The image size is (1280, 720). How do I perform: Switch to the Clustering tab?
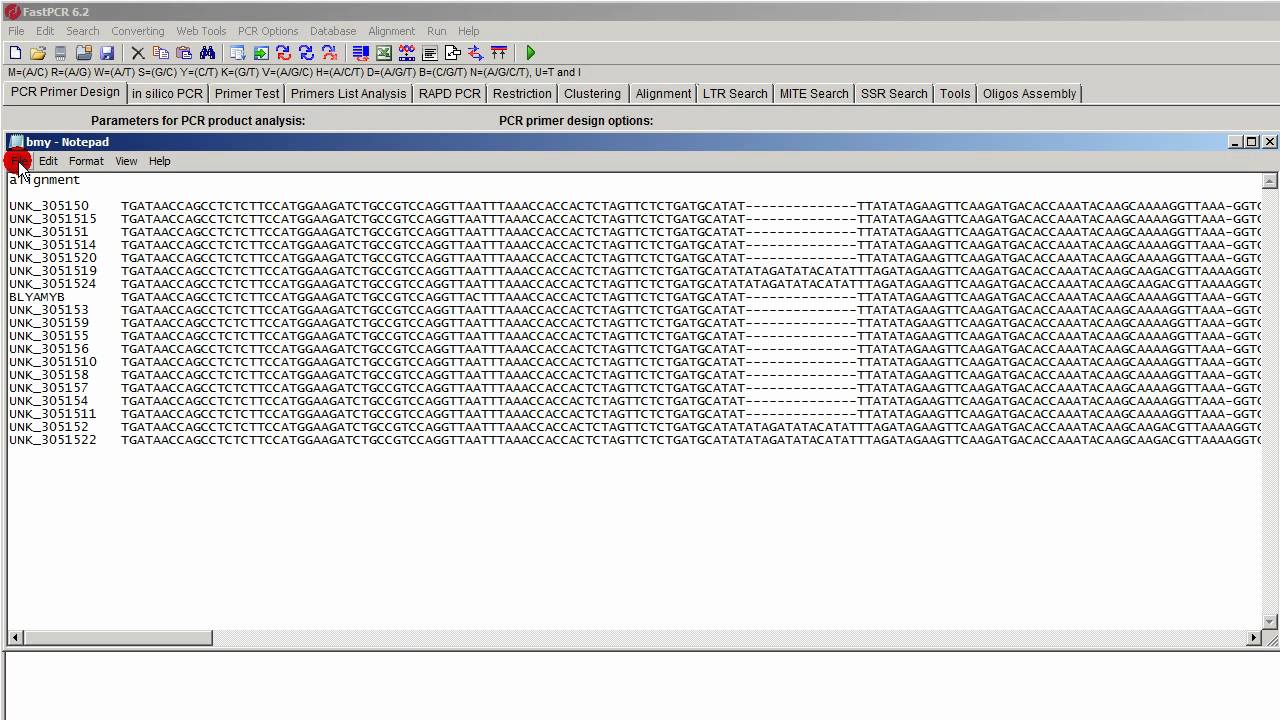click(592, 93)
